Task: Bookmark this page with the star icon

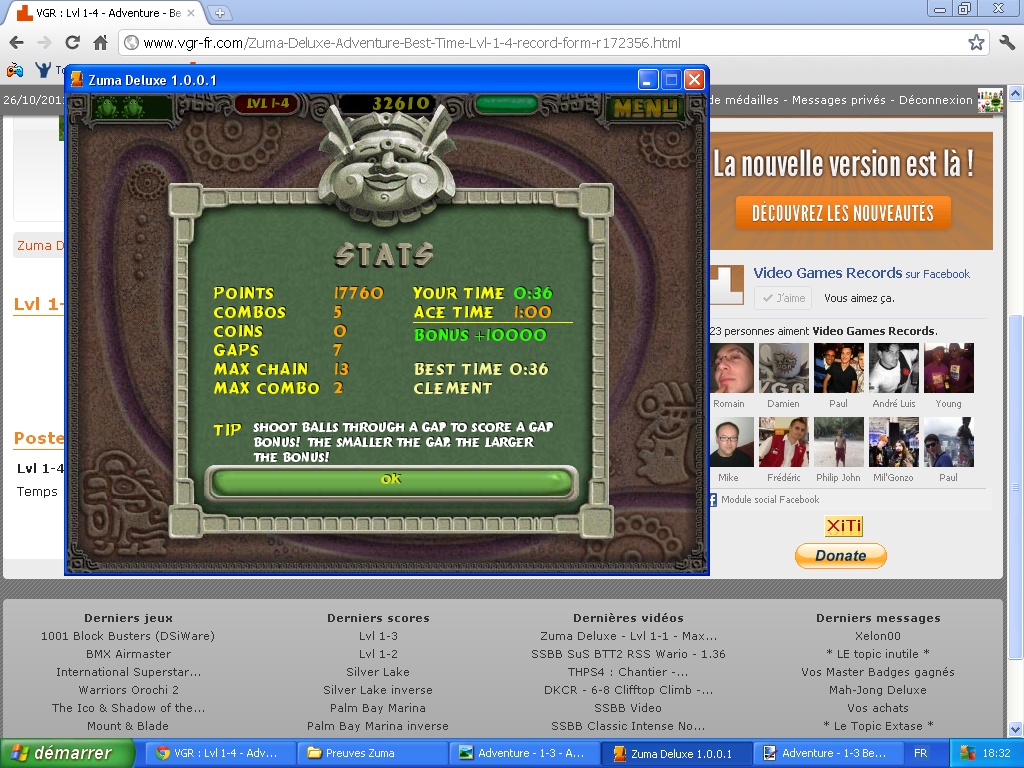Action: [976, 43]
